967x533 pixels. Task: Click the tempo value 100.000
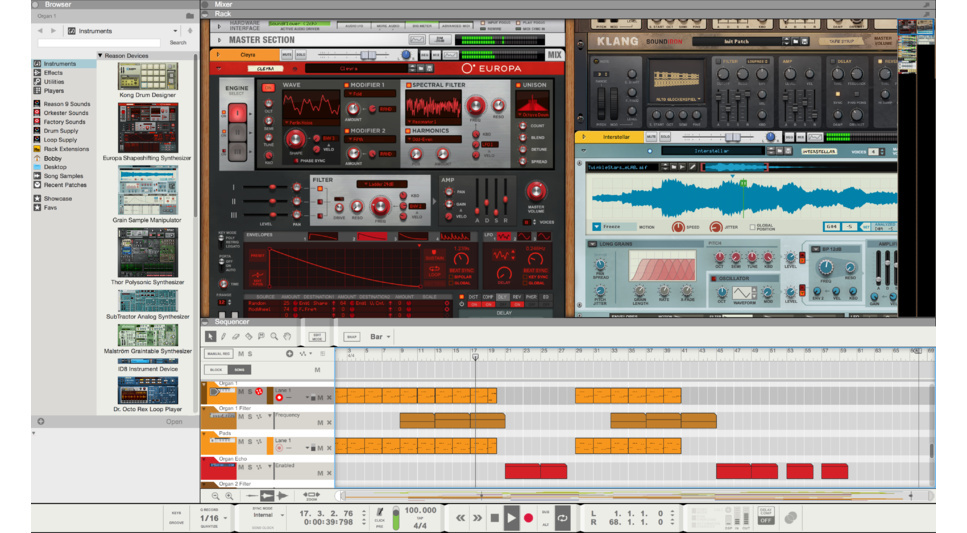420,510
